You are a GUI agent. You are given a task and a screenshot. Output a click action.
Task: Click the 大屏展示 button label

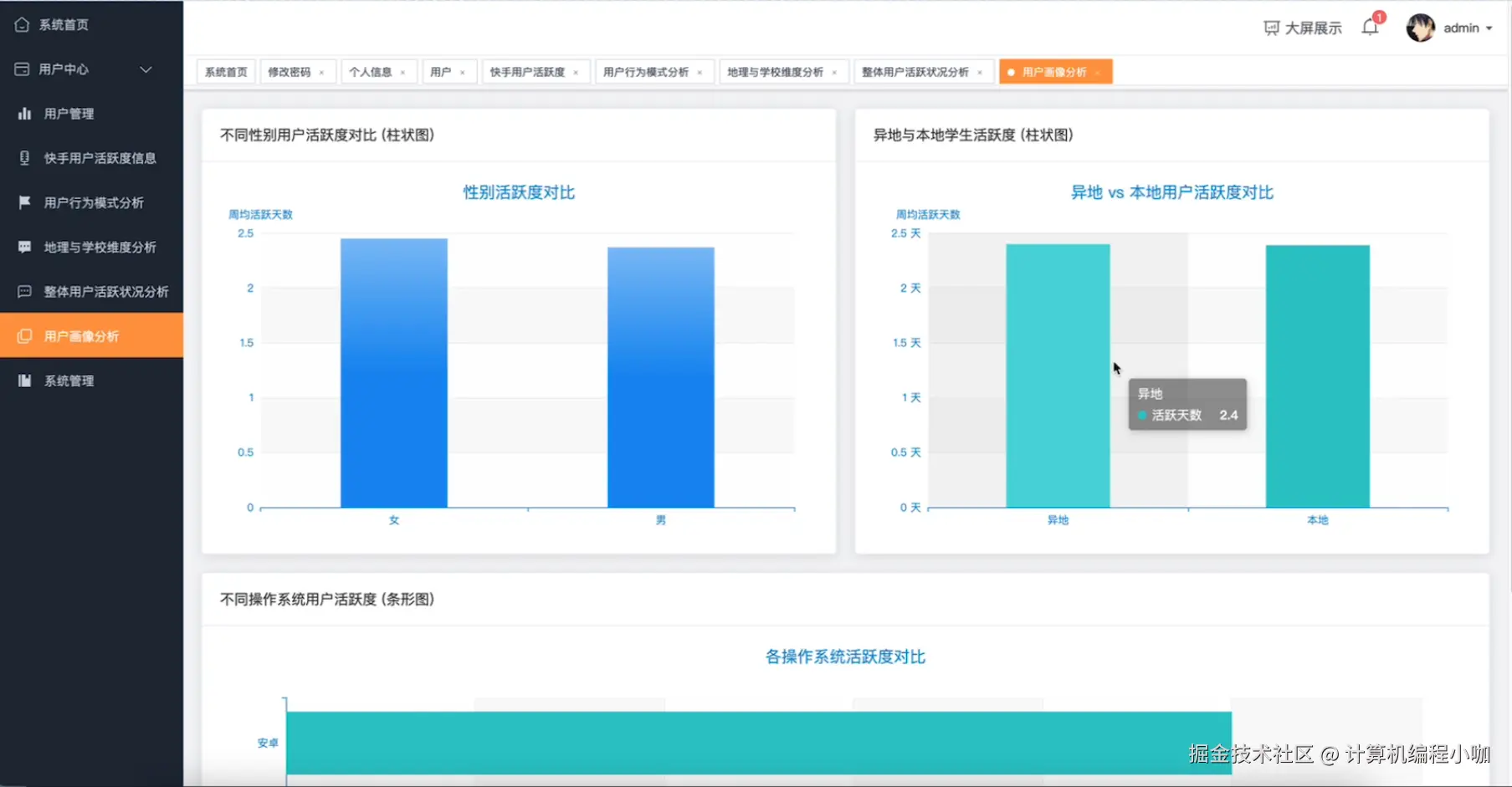click(1313, 28)
